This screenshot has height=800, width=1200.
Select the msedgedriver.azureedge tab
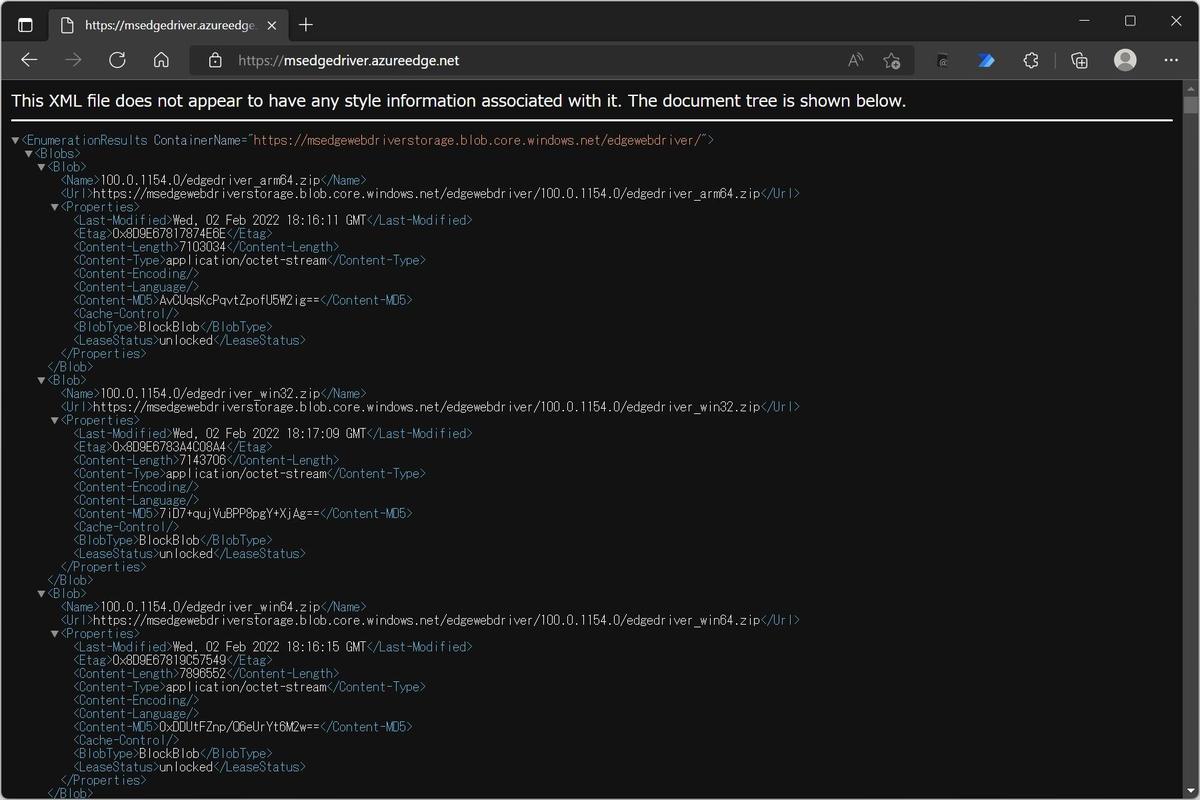(x=168, y=25)
